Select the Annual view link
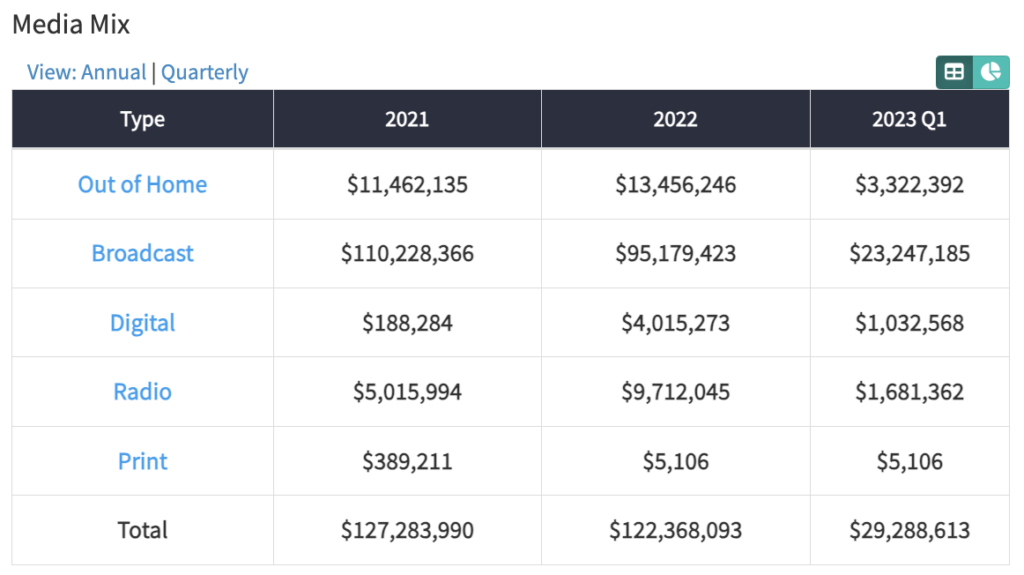The width and height of the screenshot is (1024, 575). pyautogui.click(x=114, y=72)
